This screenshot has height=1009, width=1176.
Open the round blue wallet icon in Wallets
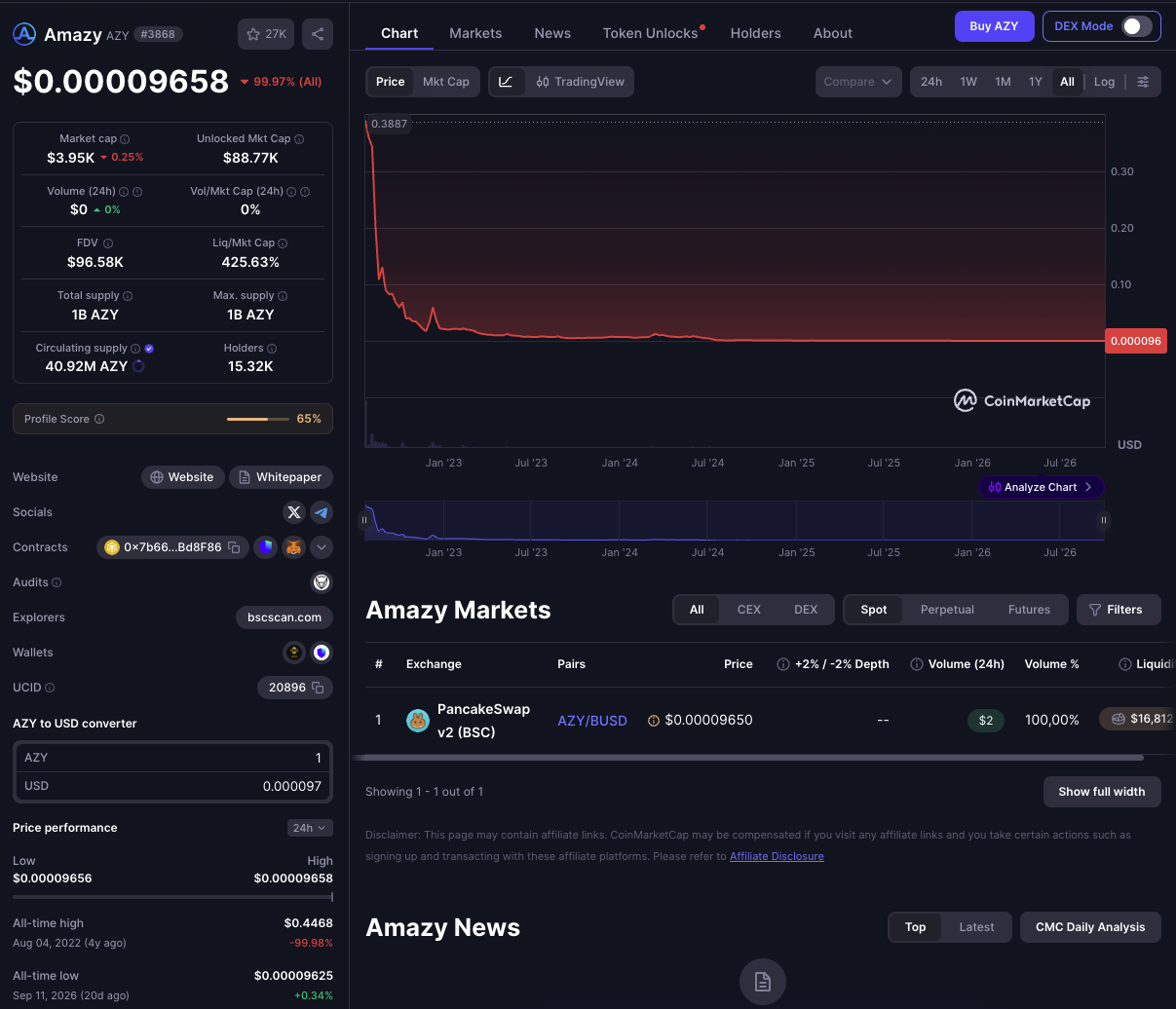pyautogui.click(x=321, y=653)
